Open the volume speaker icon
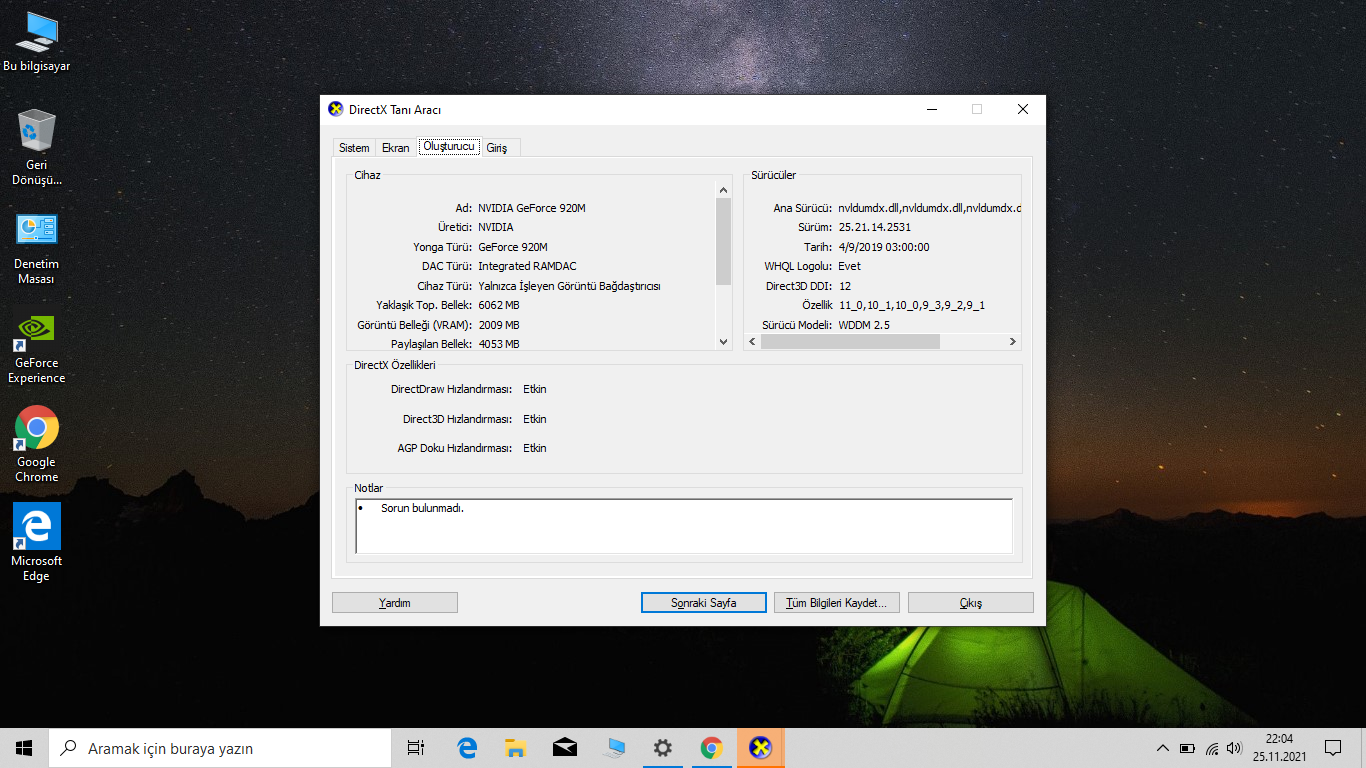The height and width of the screenshot is (768, 1366). [x=1235, y=748]
